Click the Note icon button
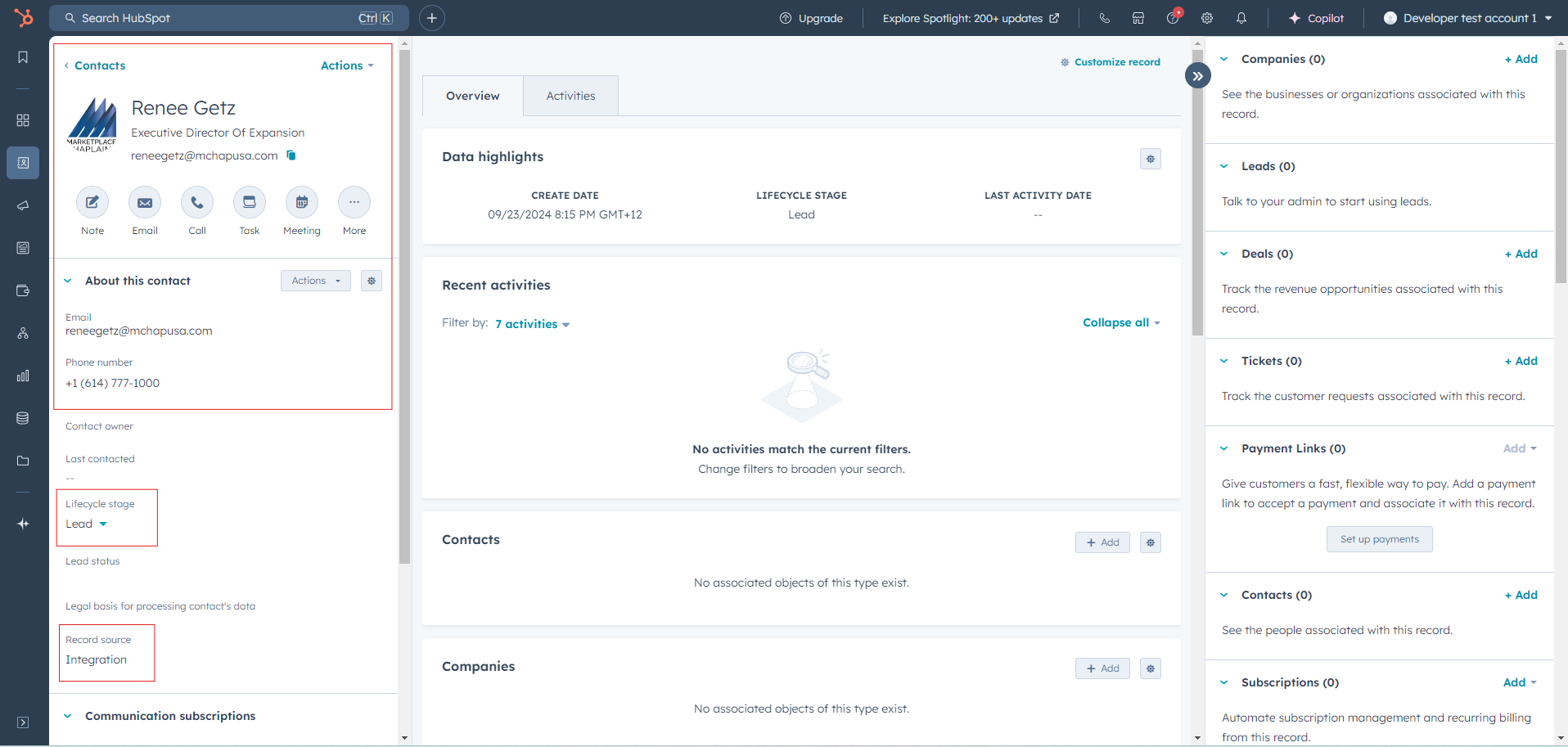This screenshot has height=747, width=1568. (92, 203)
